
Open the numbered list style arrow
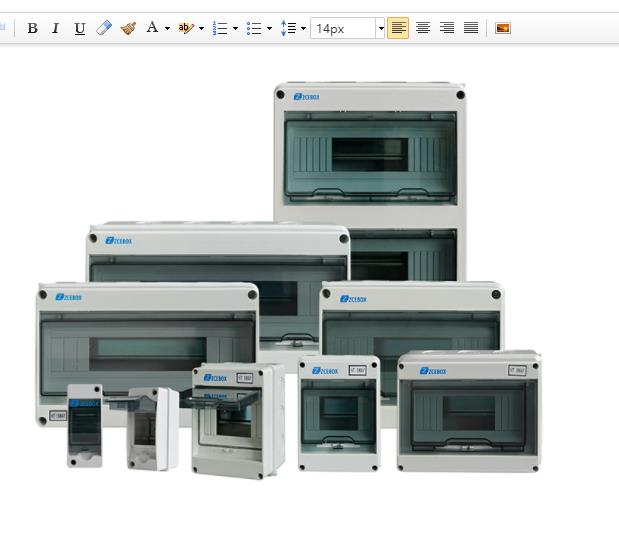tap(235, 28)
